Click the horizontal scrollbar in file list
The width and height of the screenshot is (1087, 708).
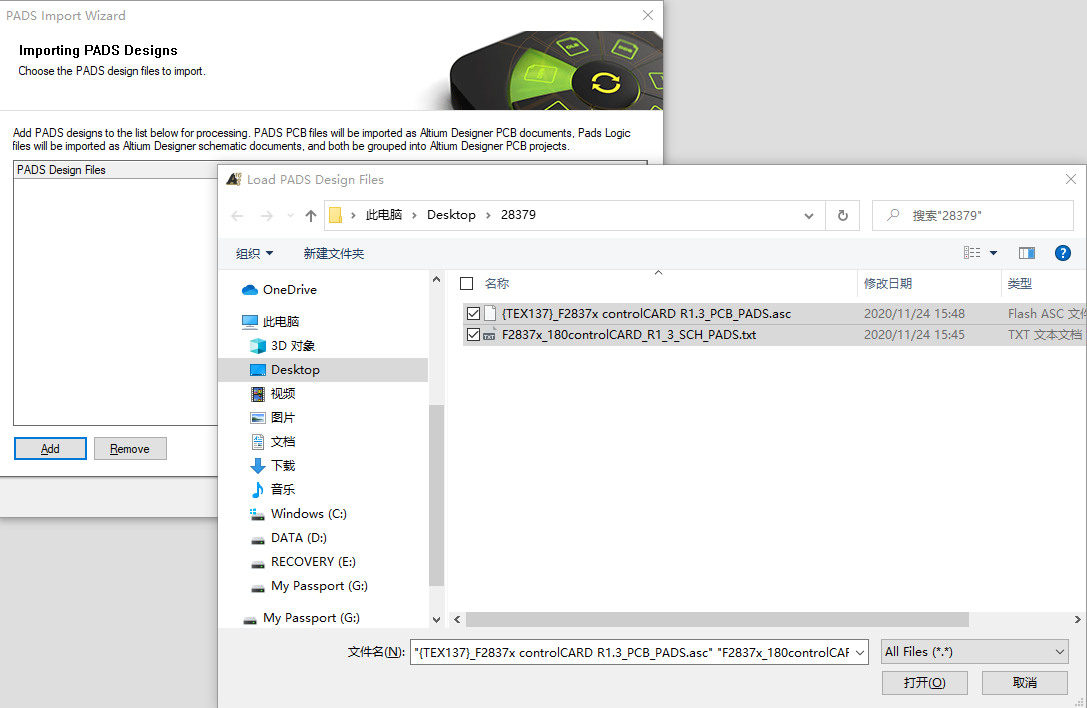[717, 619]
